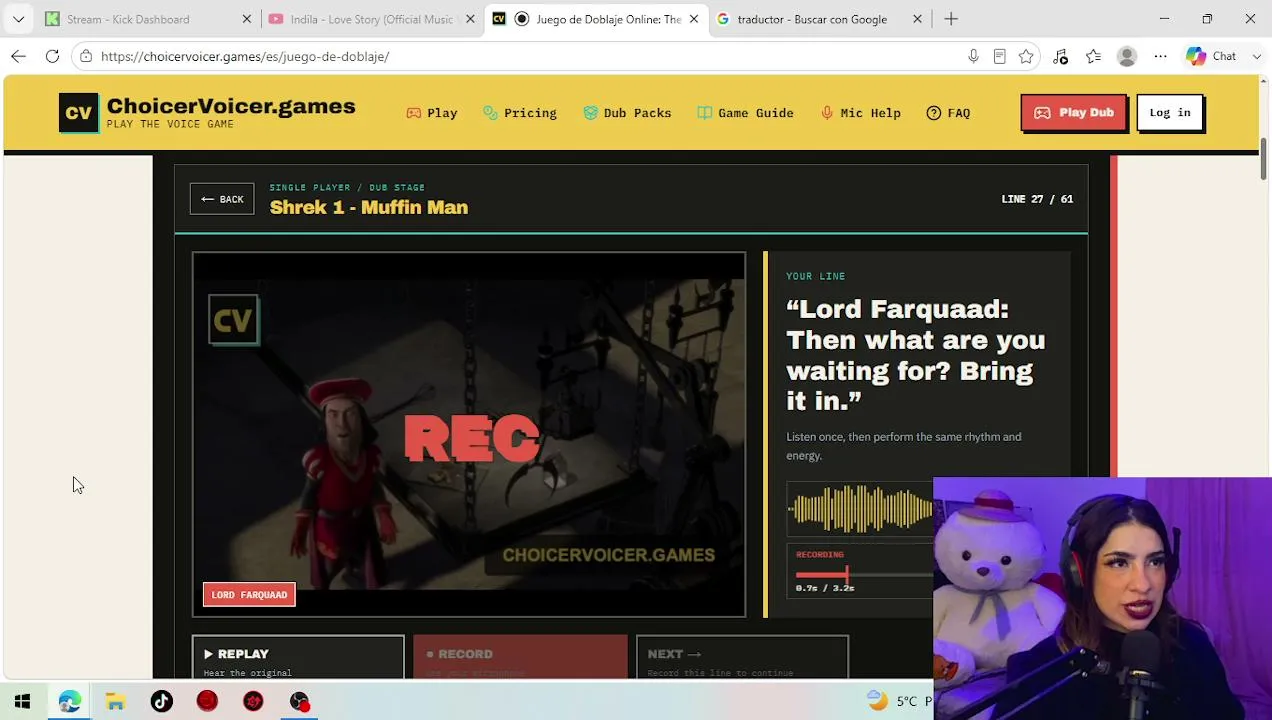Image resolution: width=1272 pixels, height=720 pixels.
Task: Open the Play nav item
Action: pos(432,113)
